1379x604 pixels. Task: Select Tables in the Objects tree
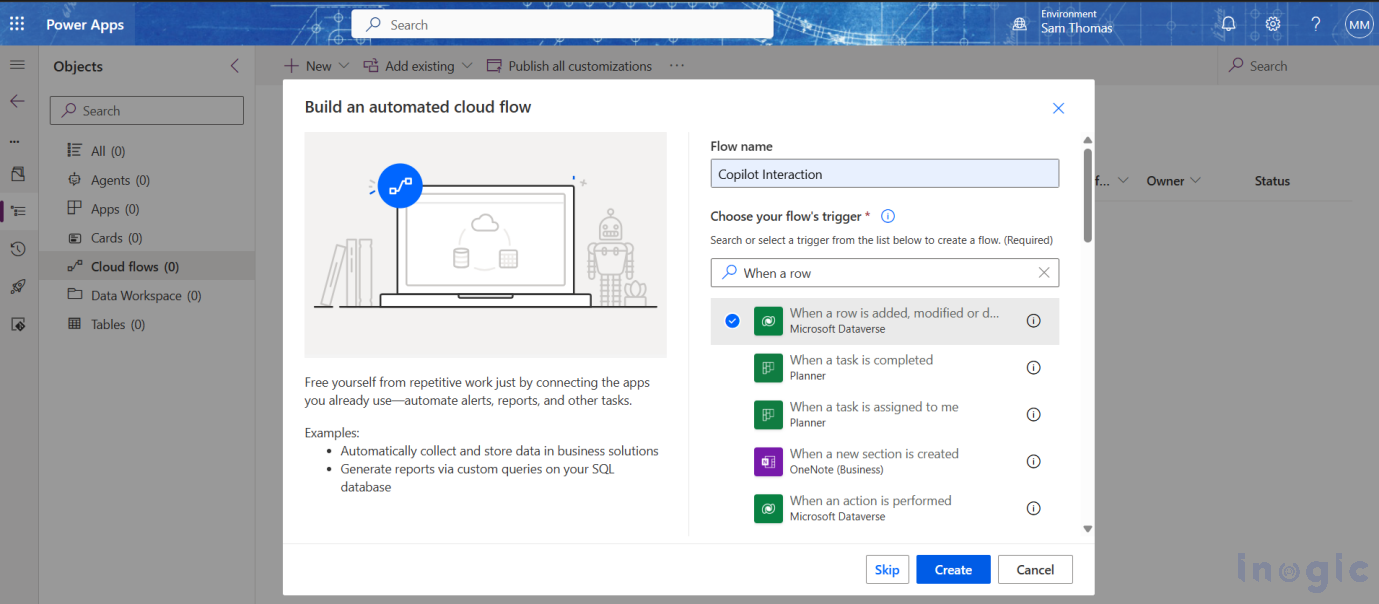click(108, 324)
